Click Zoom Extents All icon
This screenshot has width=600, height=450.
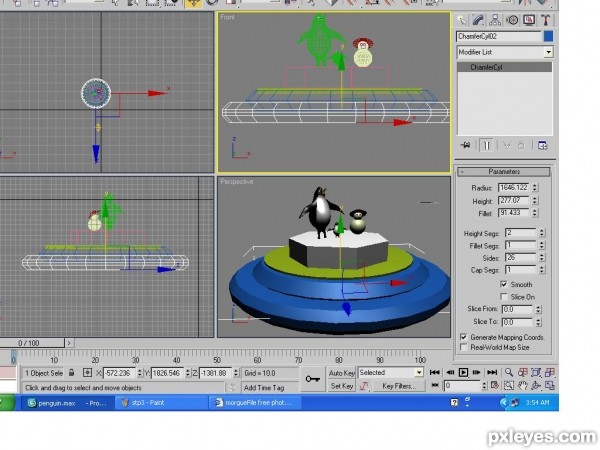click(550, 372)
